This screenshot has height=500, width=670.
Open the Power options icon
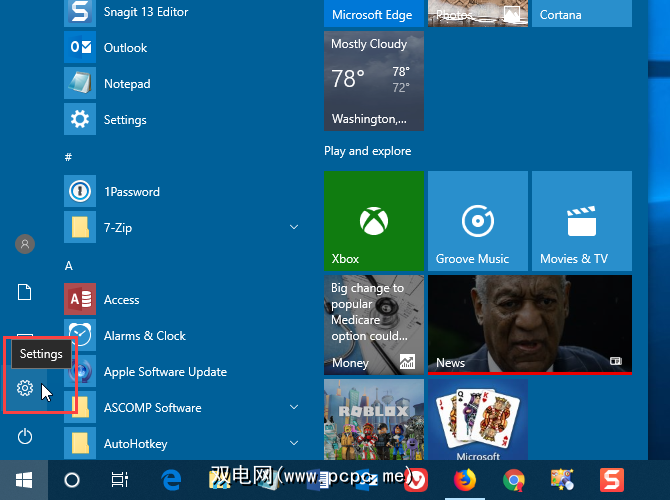25,436
